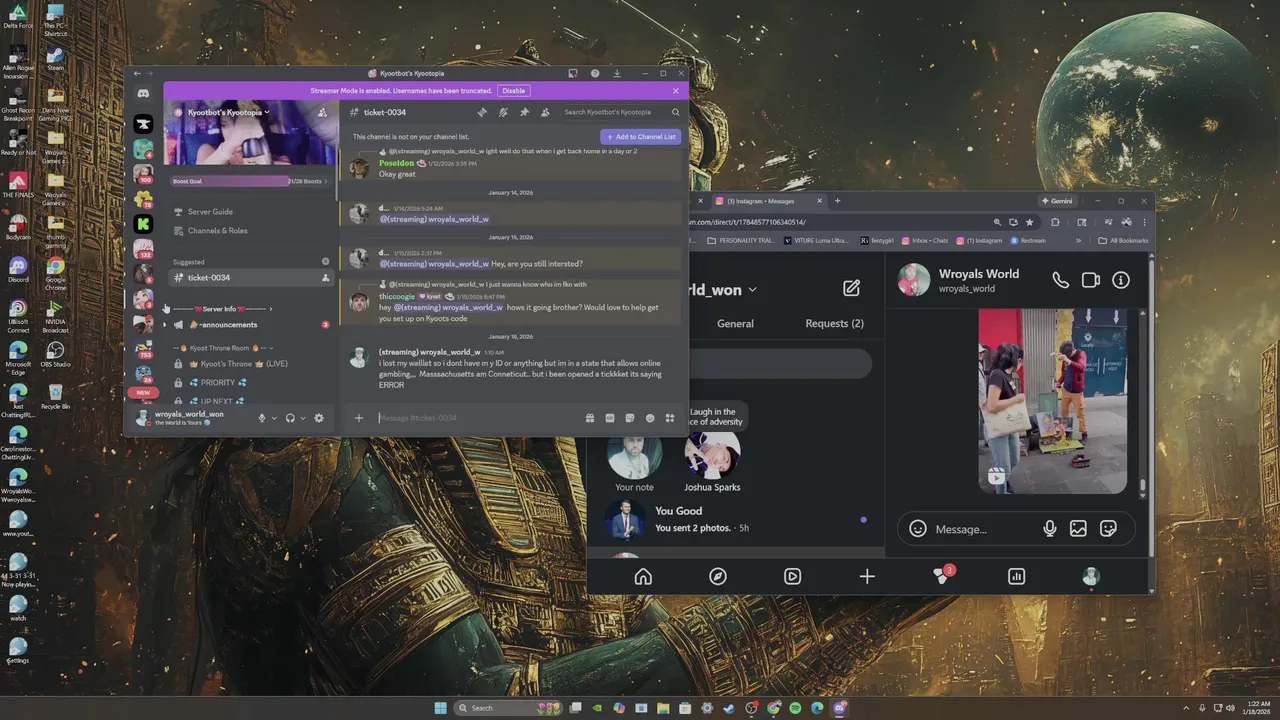The image size is (1280, 720).
Task: Choose sticker in Instagram message box
Action: 1108,529
